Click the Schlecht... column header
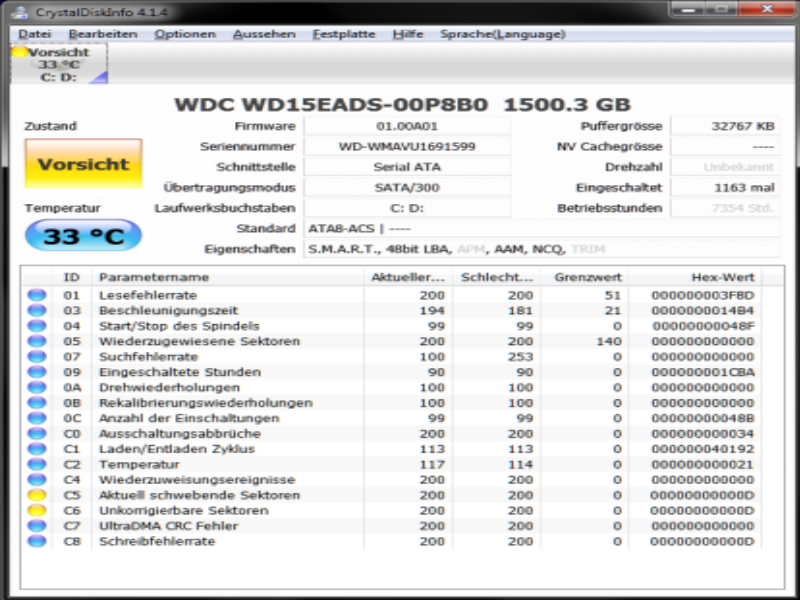Viewport: 800px width, 600px height. 496,277
